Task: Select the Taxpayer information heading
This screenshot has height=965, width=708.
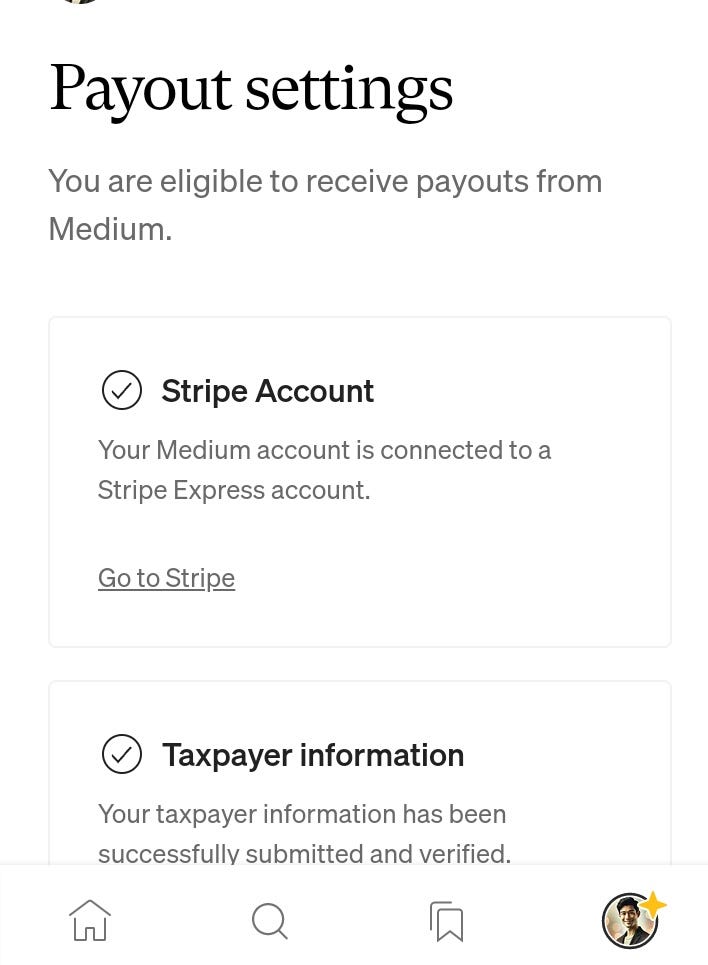Action: (x=313, y=754)
